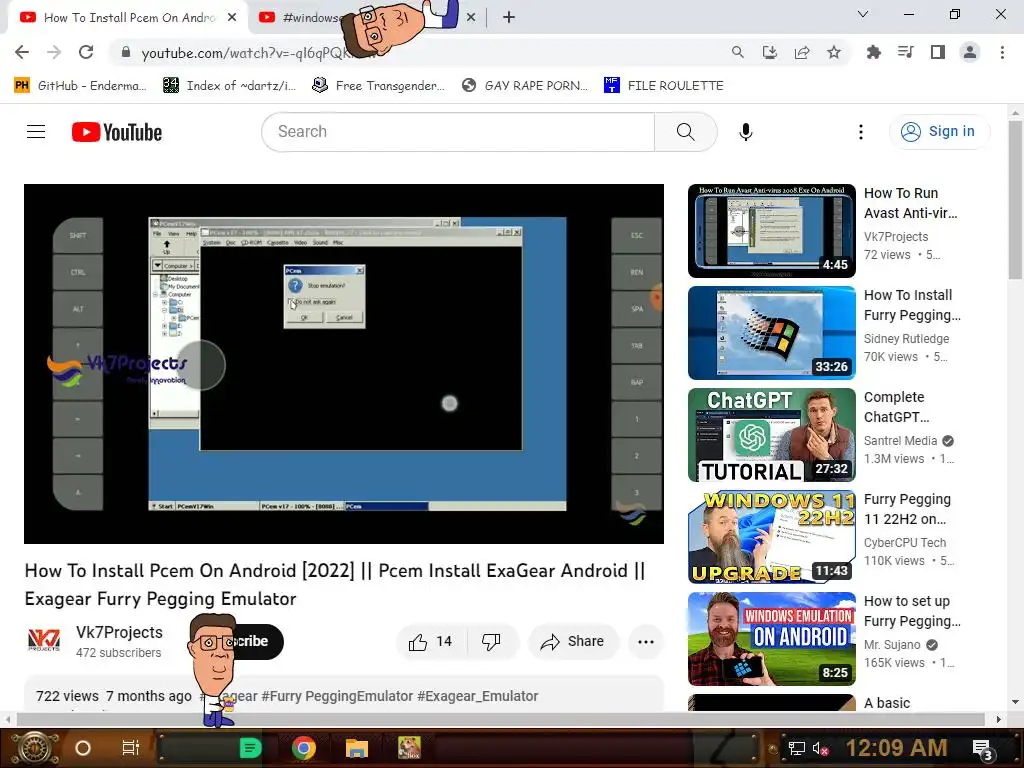Open a new browser tab
This screenshot has width=1024, height=768.
509,18
